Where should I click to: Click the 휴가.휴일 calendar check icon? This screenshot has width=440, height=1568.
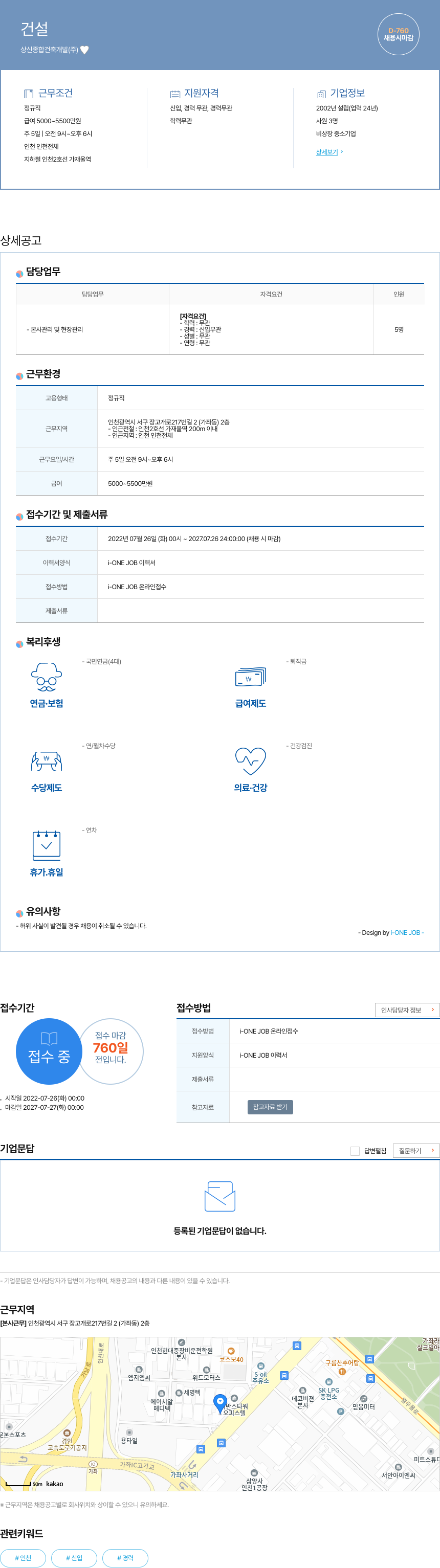pyautogui.click(x=47, y=845)
